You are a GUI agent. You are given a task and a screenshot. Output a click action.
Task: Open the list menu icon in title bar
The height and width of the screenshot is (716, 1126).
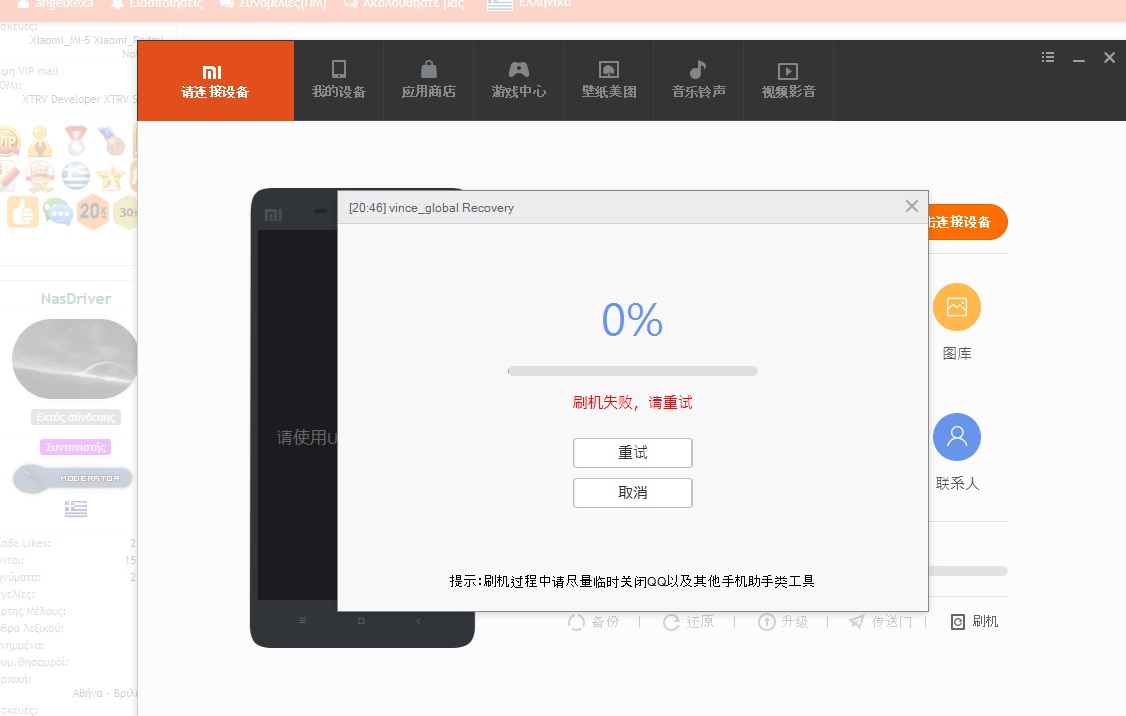tap(1048, 57)
